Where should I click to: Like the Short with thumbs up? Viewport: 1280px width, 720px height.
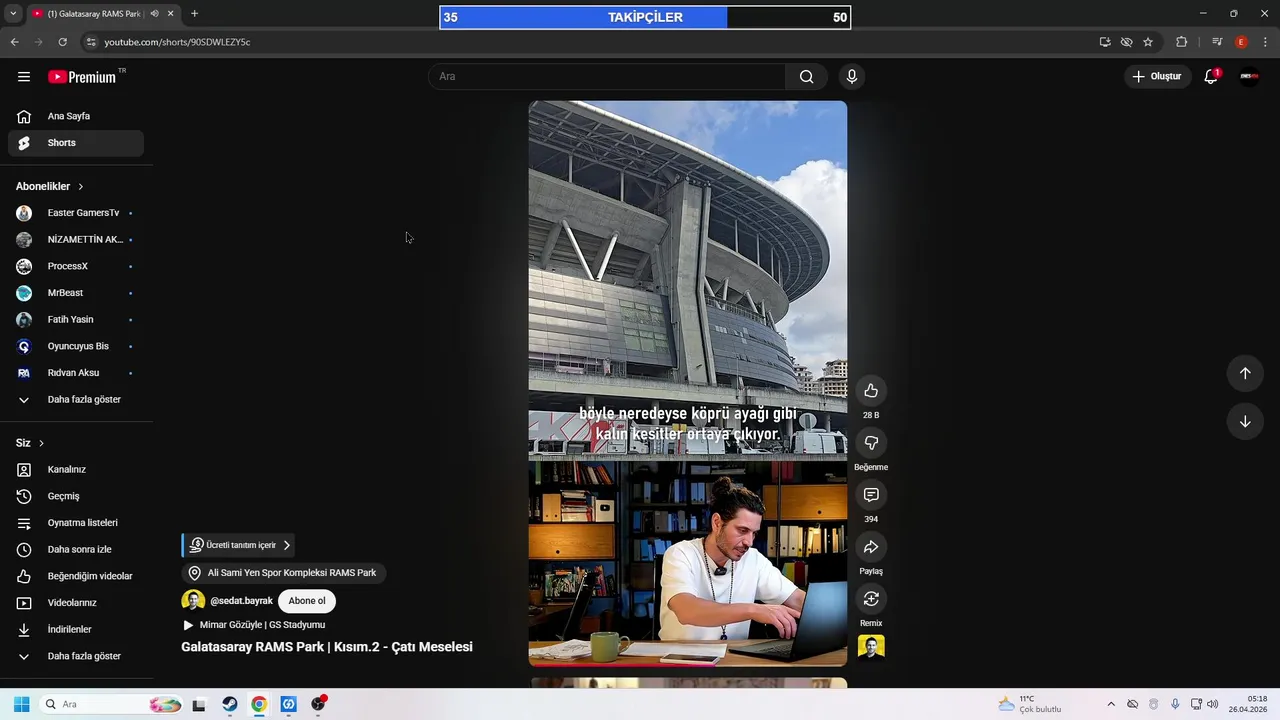coord(871,391)
